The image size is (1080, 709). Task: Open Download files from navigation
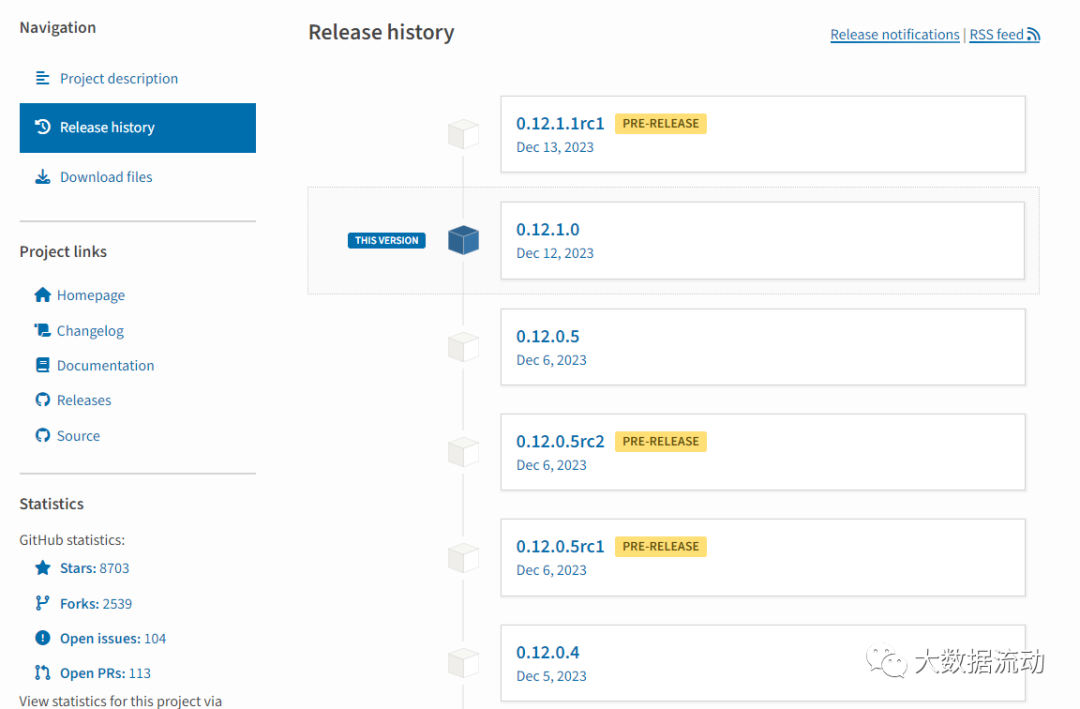[x=103, y=176]
